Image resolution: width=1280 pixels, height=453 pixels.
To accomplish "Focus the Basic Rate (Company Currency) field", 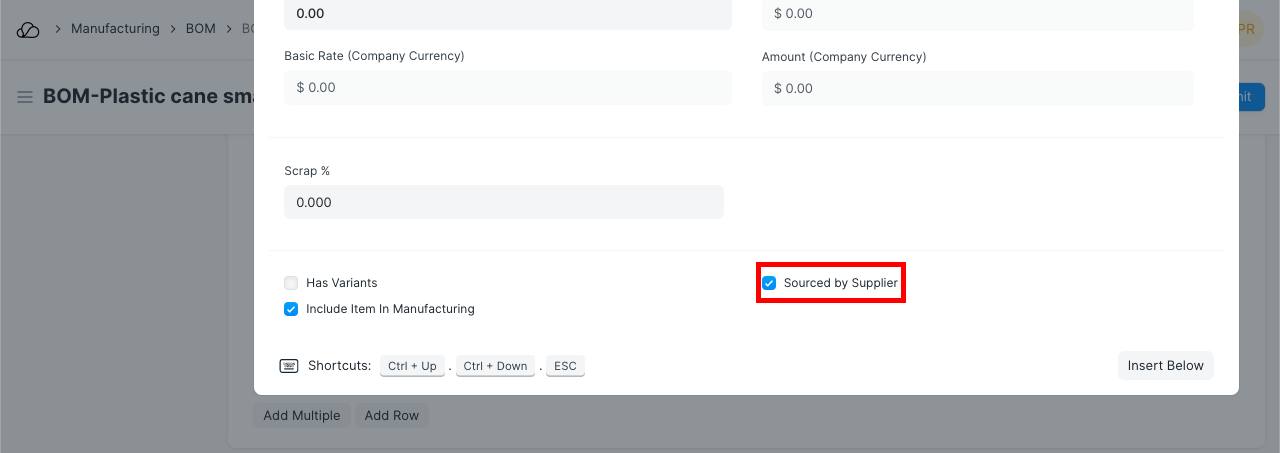I will point(508,88).
